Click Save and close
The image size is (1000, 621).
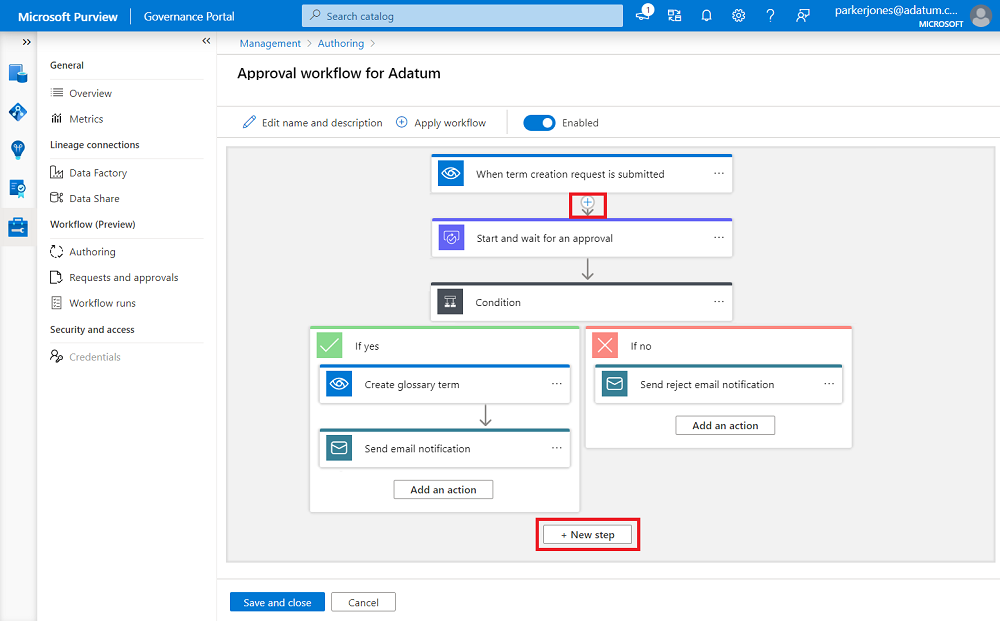(x=277, y=601)
